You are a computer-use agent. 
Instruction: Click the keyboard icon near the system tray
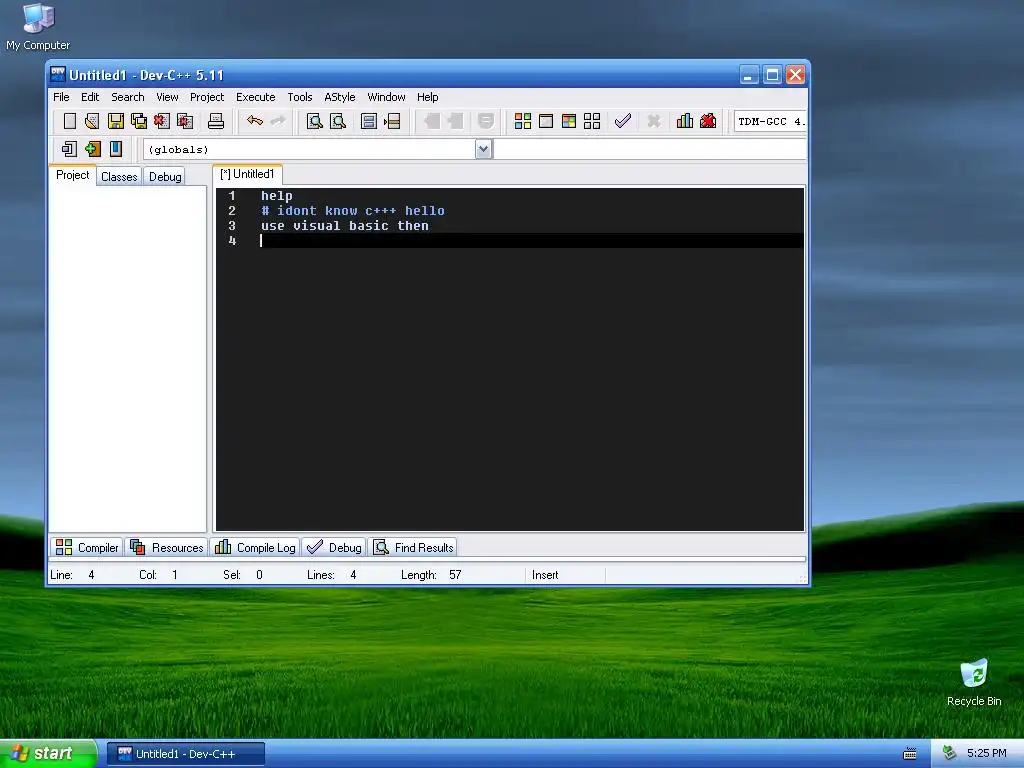(910, 754)
